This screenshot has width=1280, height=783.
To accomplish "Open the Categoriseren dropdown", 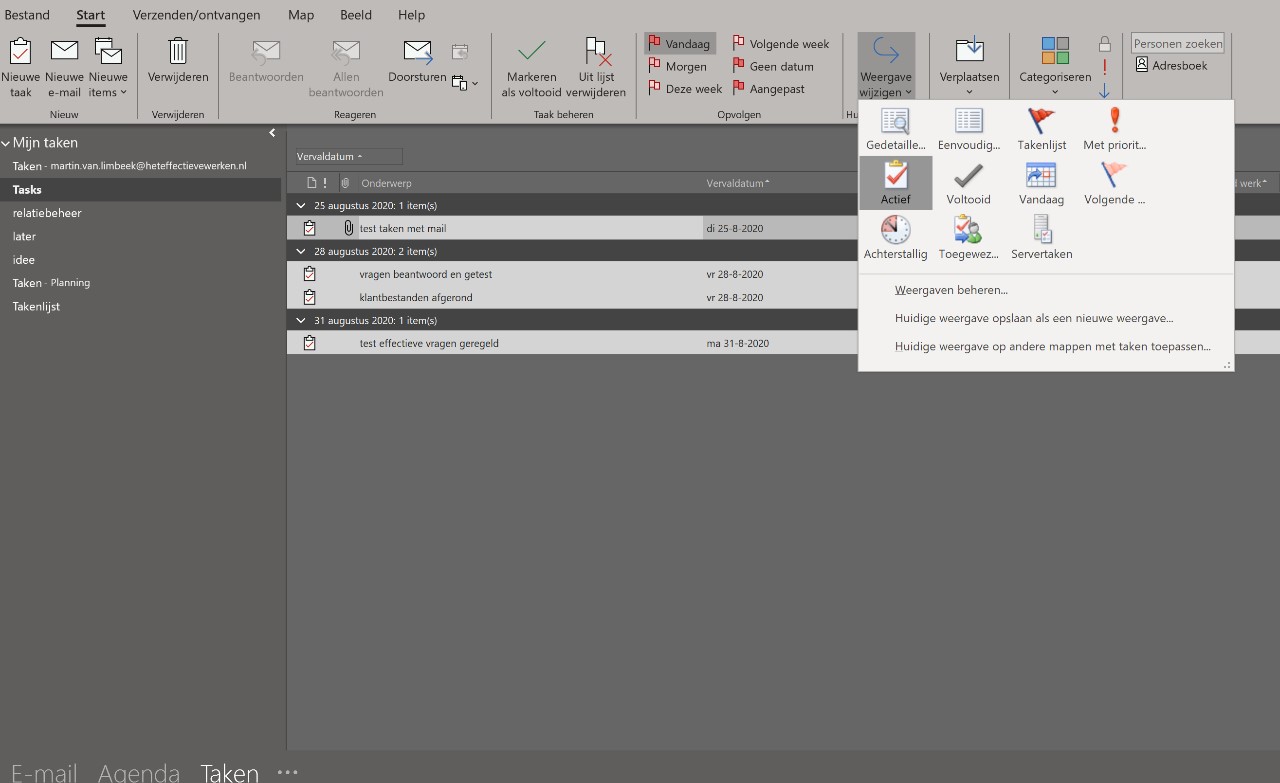I will point(1055,68).
